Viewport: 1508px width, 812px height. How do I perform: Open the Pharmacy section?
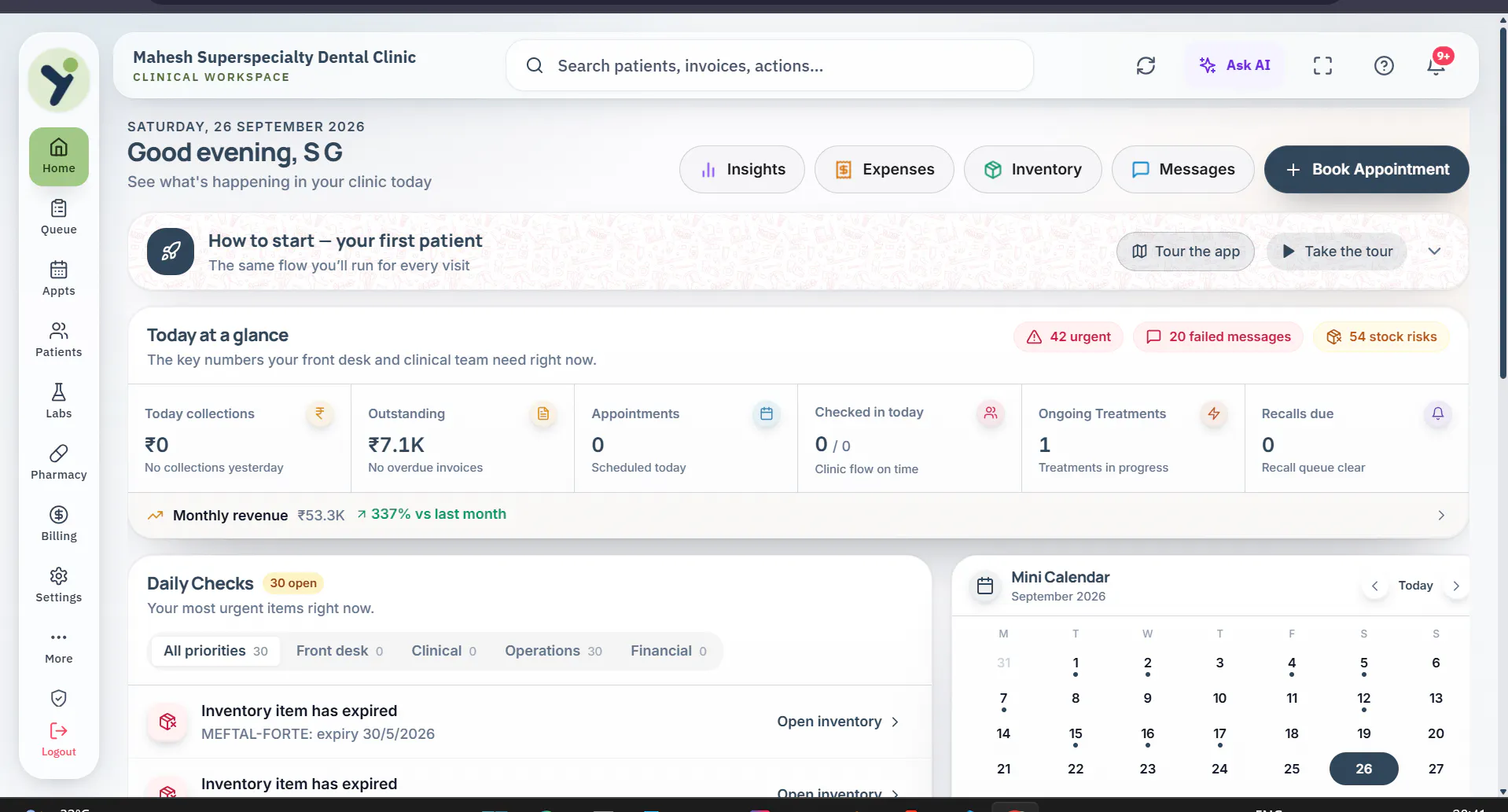59,463
